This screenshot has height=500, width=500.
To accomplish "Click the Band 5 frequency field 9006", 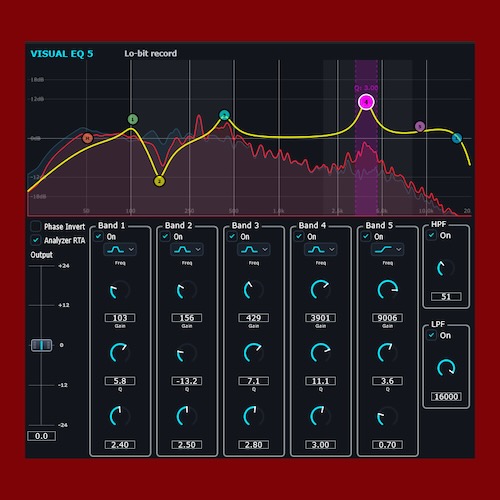I will point(387,318).
